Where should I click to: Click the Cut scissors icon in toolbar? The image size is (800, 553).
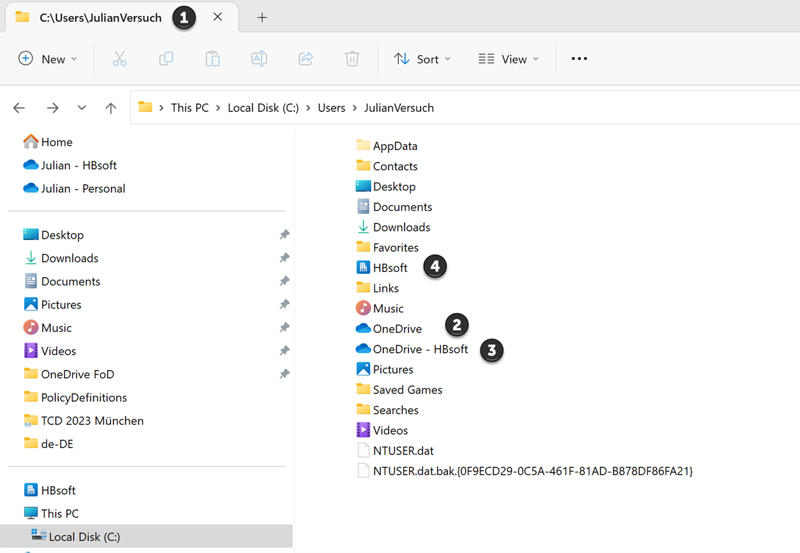[x=119, y=59]
